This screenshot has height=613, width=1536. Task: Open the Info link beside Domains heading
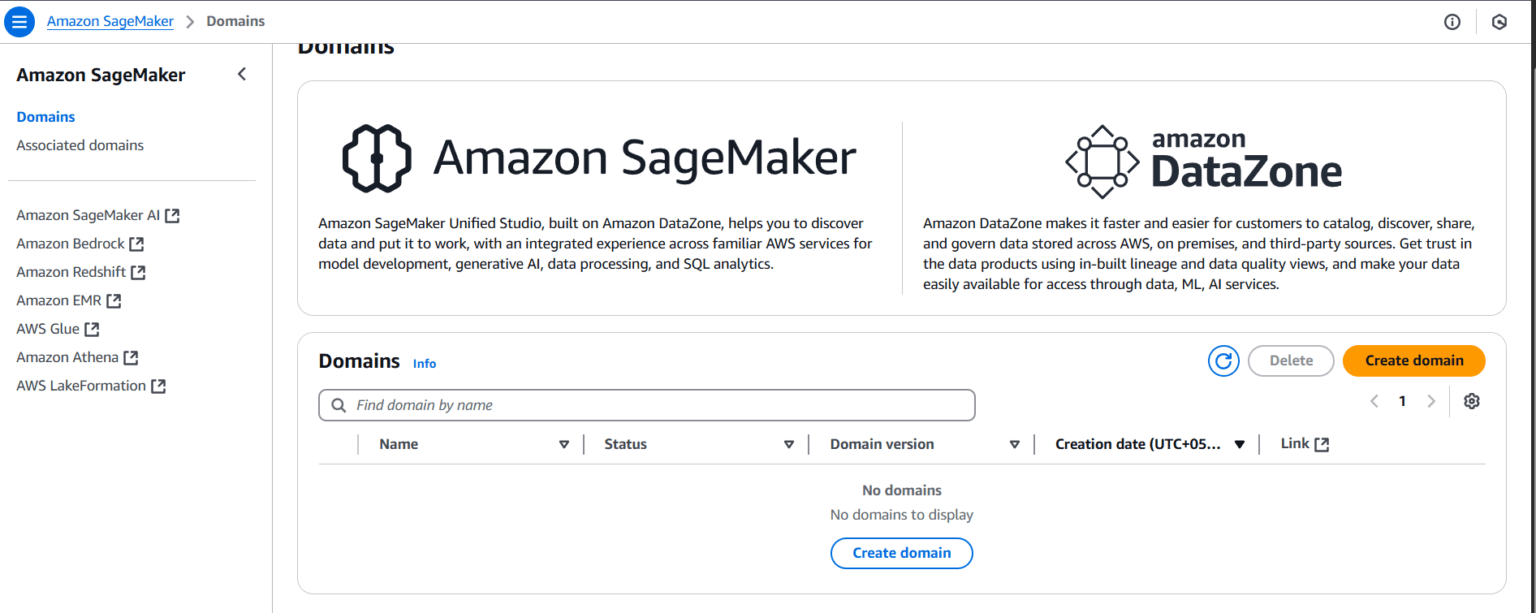tap(424, 363)
